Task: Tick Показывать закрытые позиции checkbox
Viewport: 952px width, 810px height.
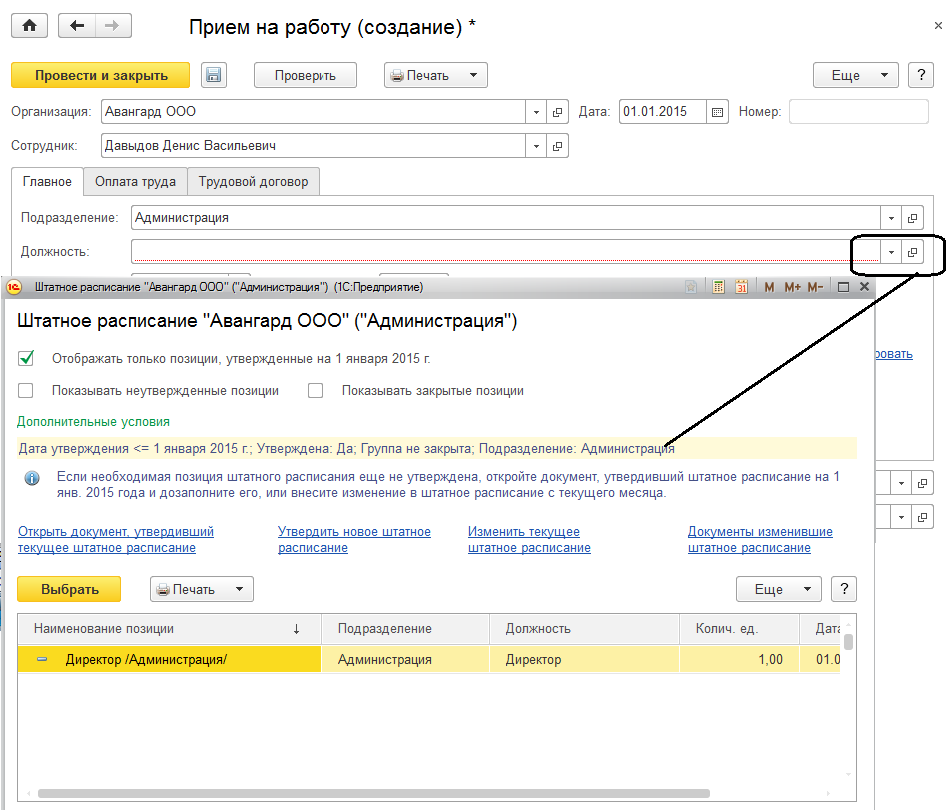Action: (316, 391)
